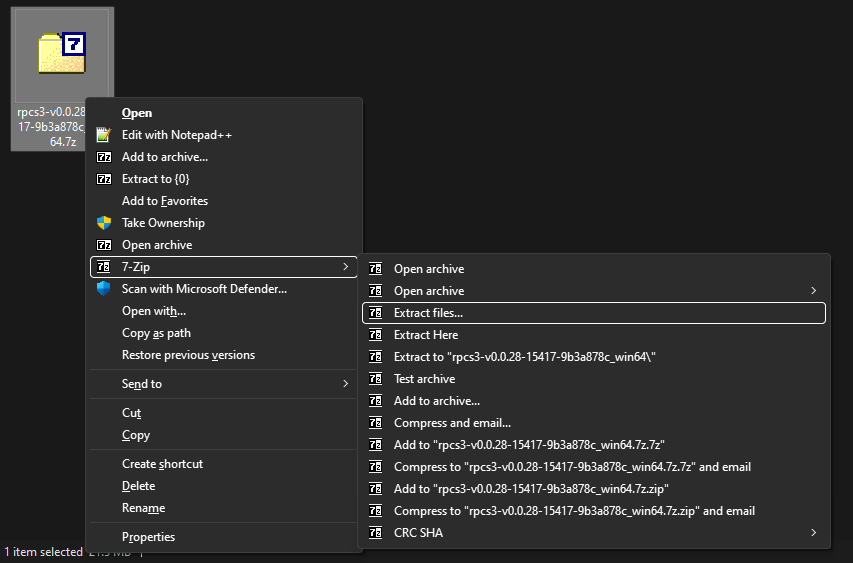This screenshot has height=563, width=853.
Task: Choose Cut from the context menu
Action: pos(224,413)
